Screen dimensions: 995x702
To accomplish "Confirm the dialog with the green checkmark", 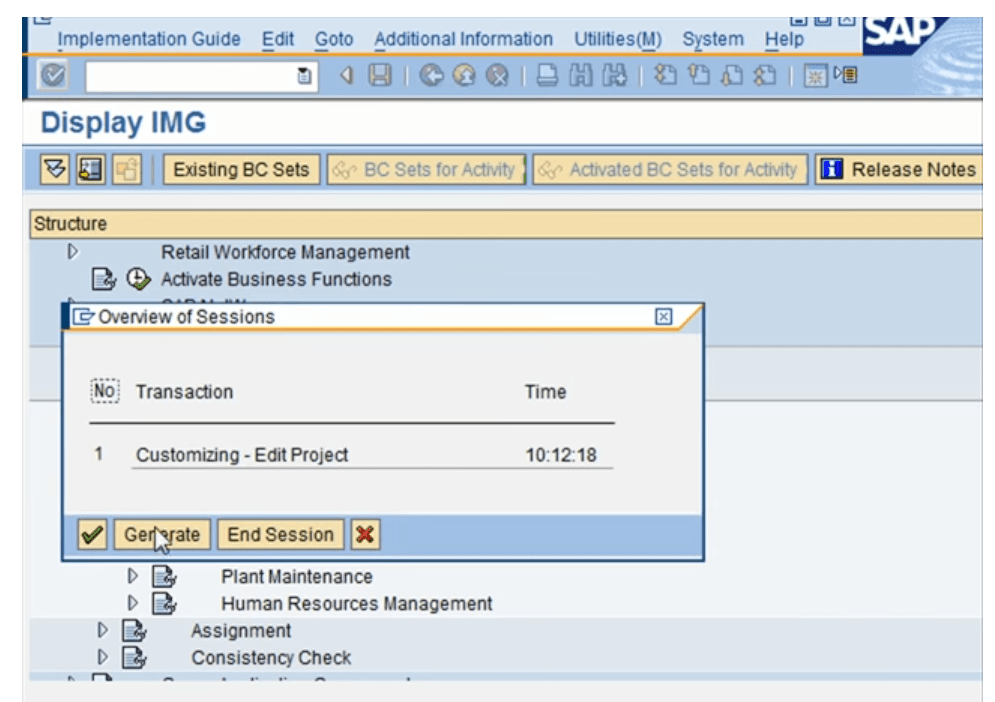I will [92, 533].
